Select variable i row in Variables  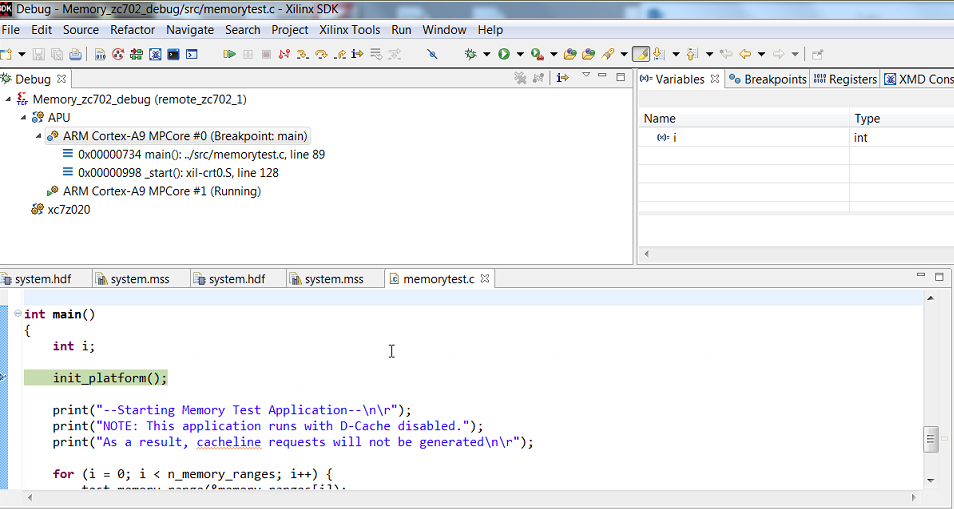(796, 137)
